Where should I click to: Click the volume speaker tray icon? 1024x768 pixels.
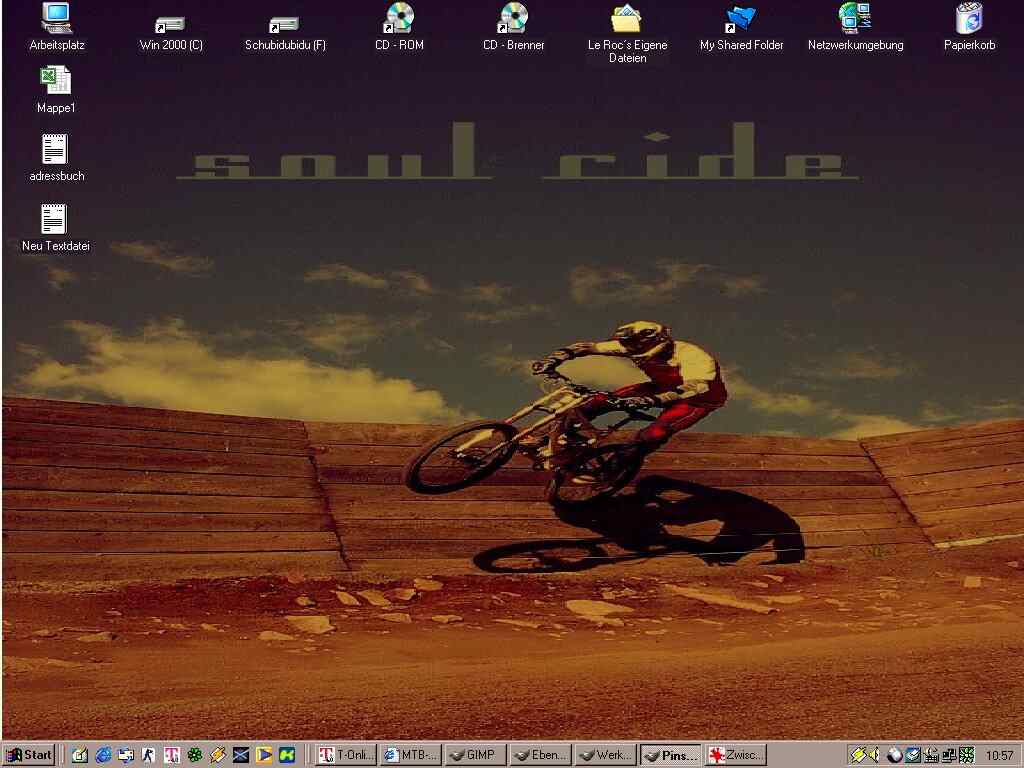point(874,755)
